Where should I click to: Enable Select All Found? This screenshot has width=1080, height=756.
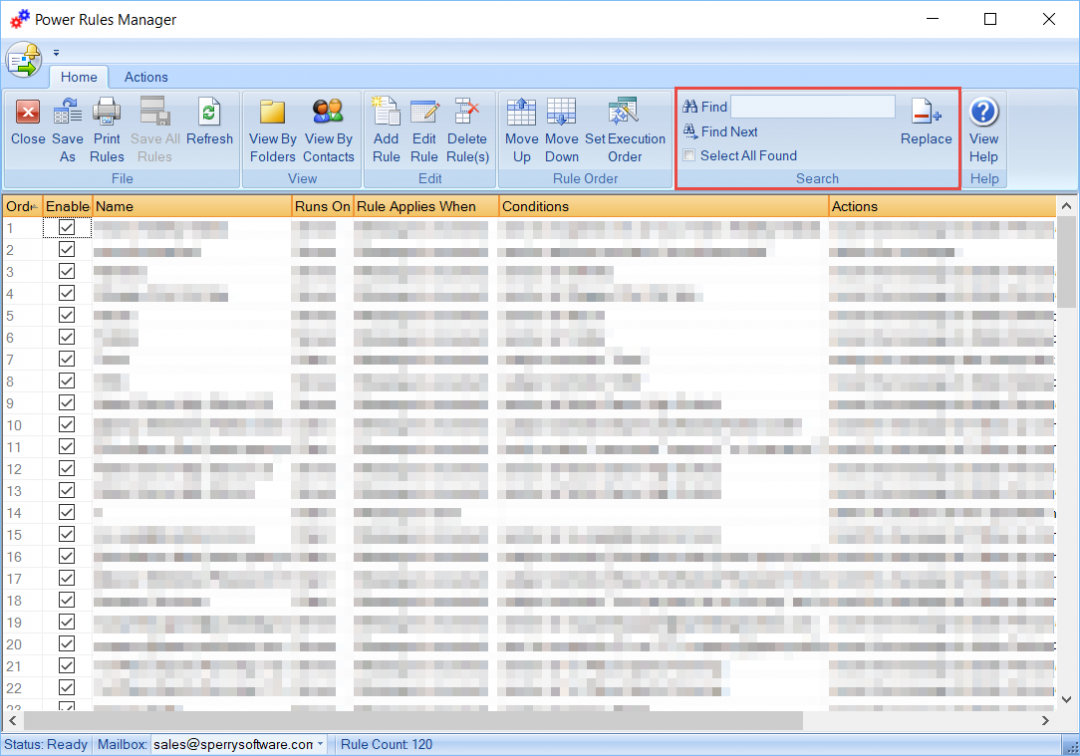(689, 155)
